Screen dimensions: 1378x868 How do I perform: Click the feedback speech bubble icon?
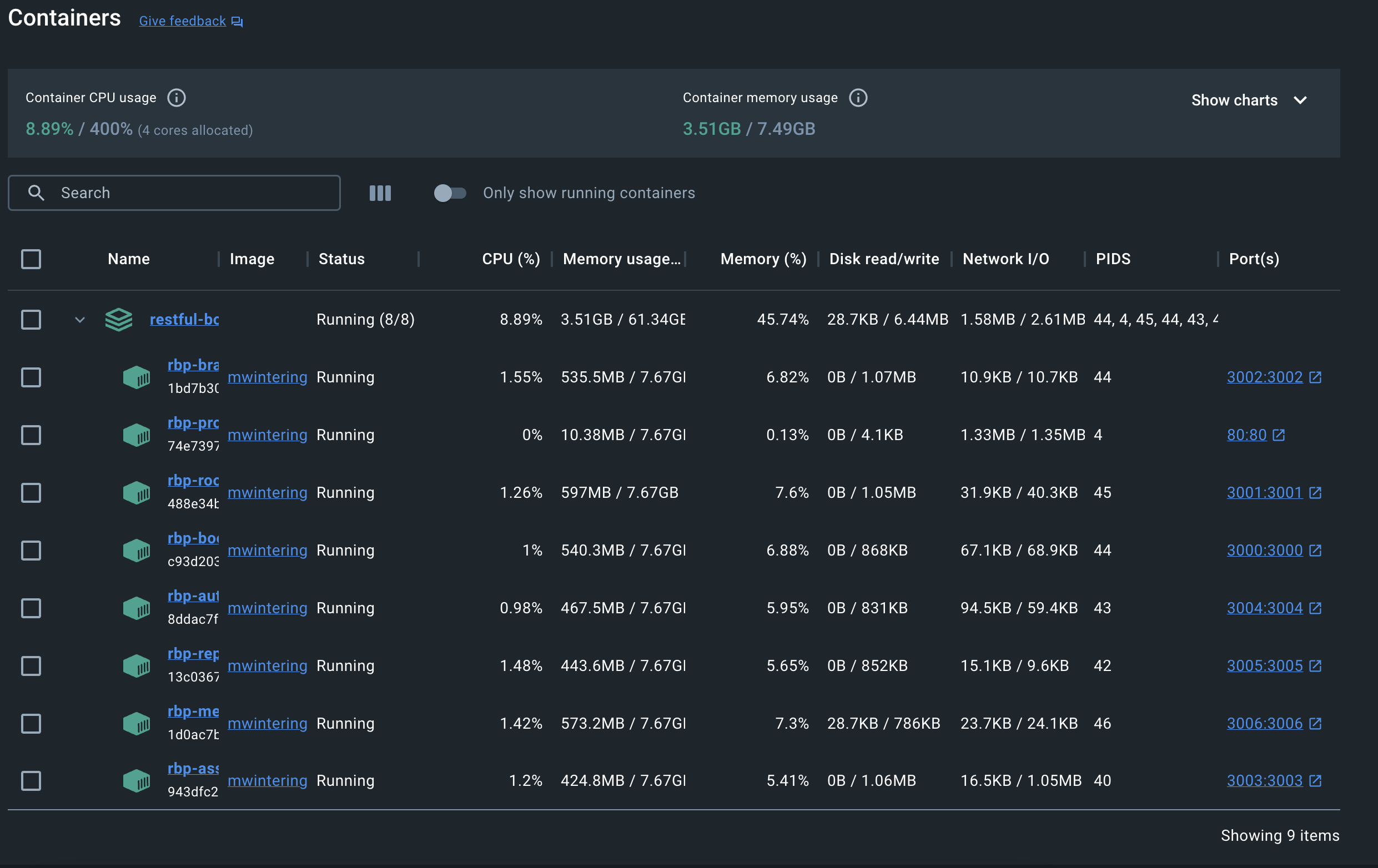[x=238, y=22]
